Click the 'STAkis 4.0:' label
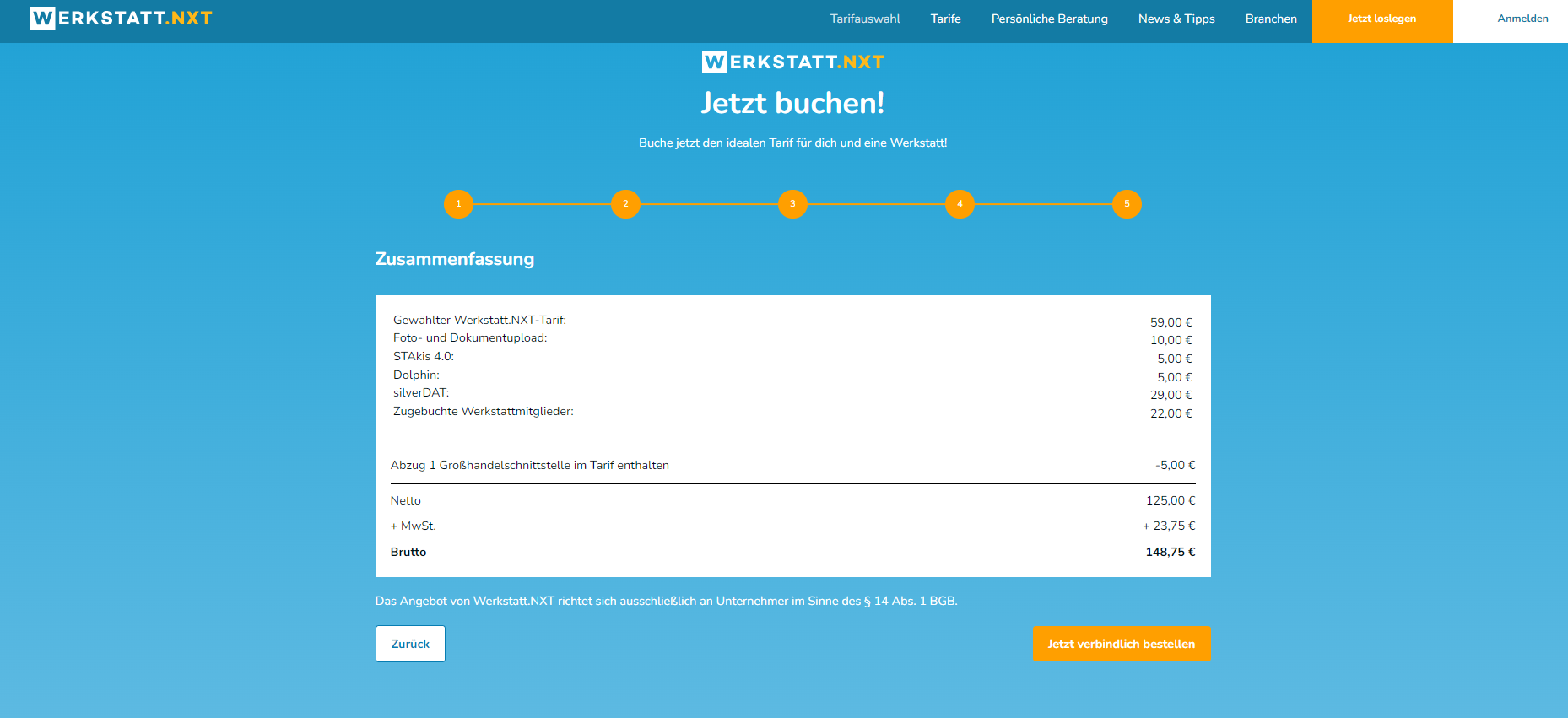Screen dimensions: 1568x718 tap(424, 356)
